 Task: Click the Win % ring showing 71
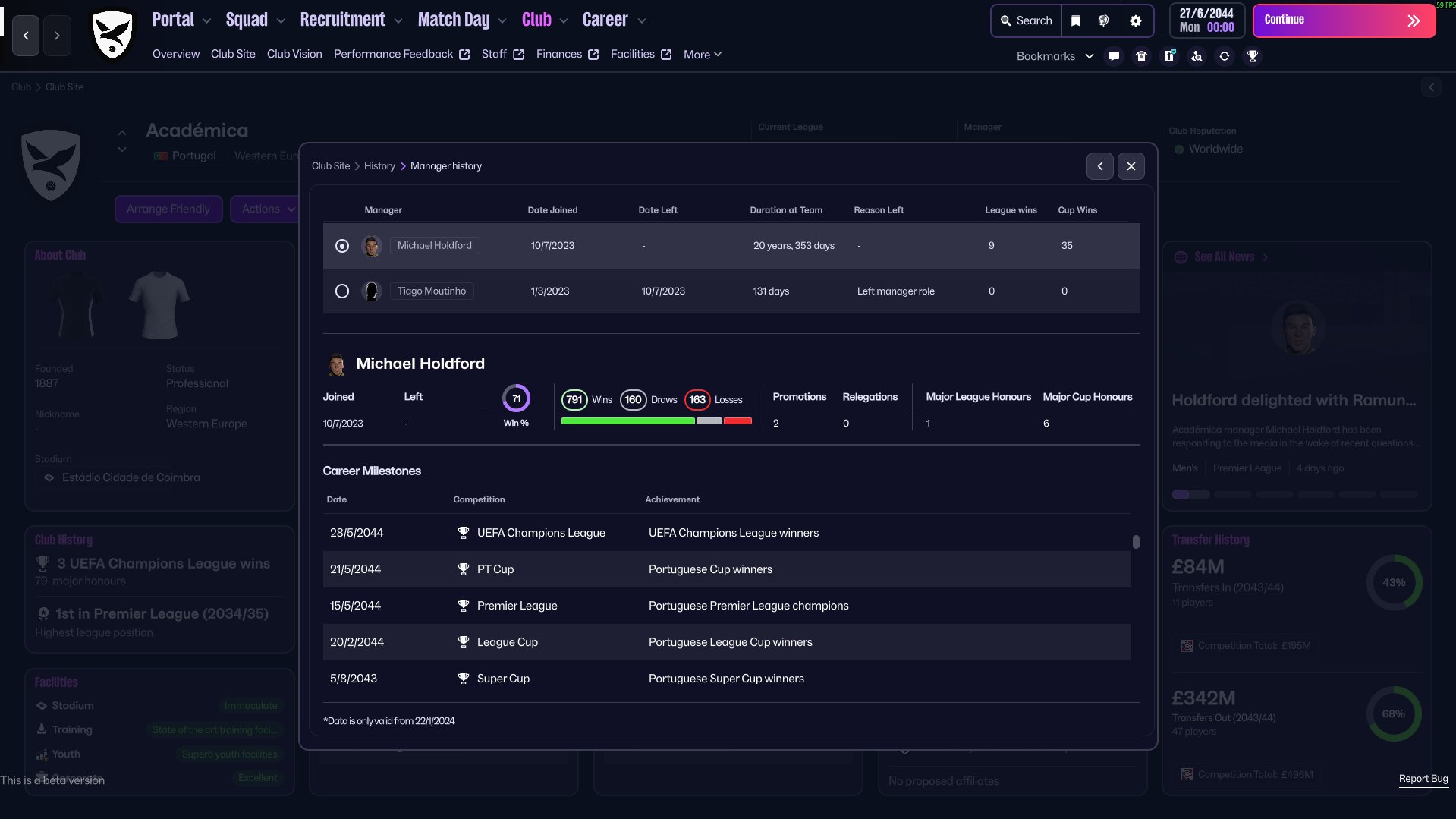tap(516, 398)
